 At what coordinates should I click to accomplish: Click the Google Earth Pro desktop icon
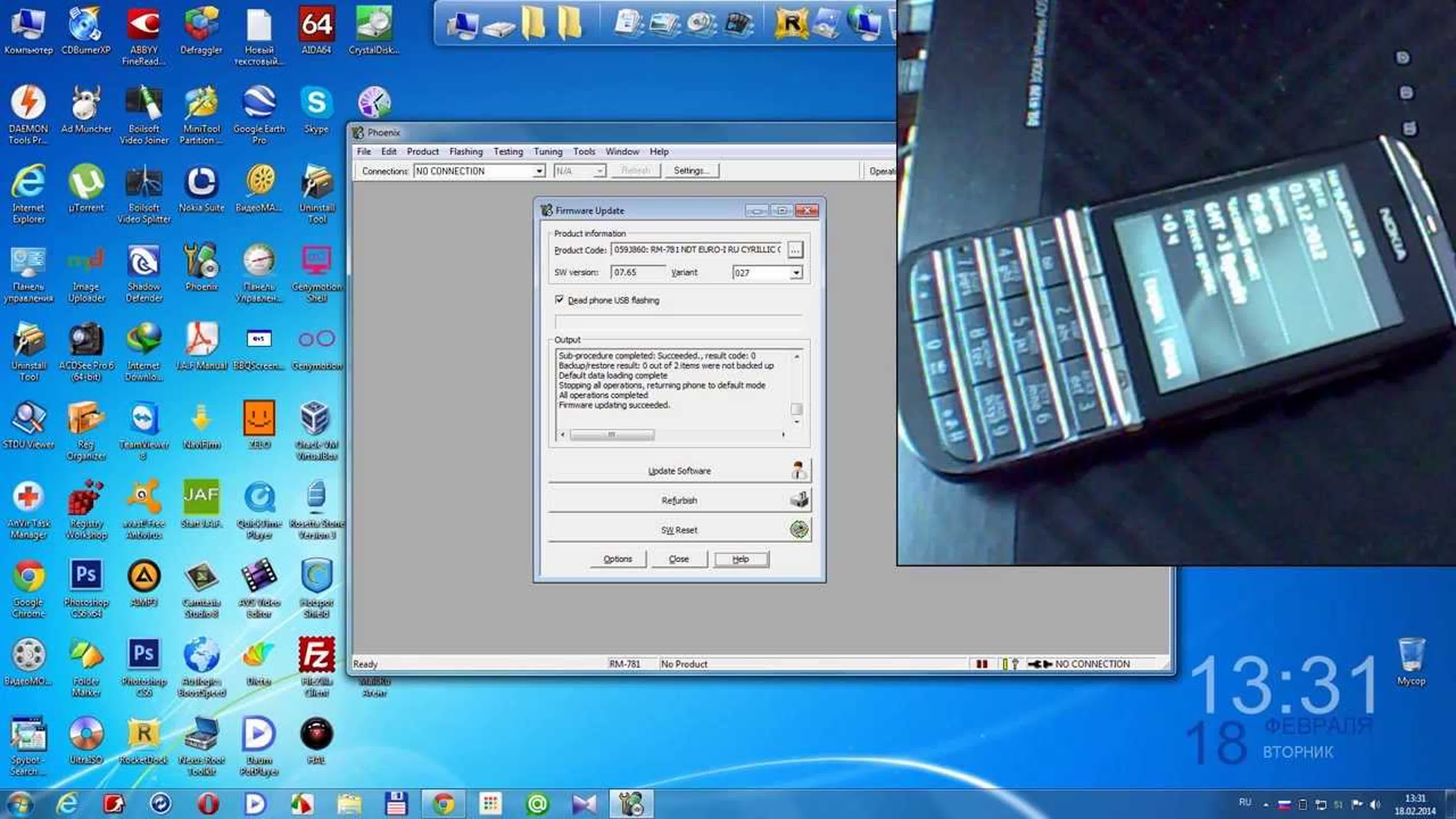259,115
